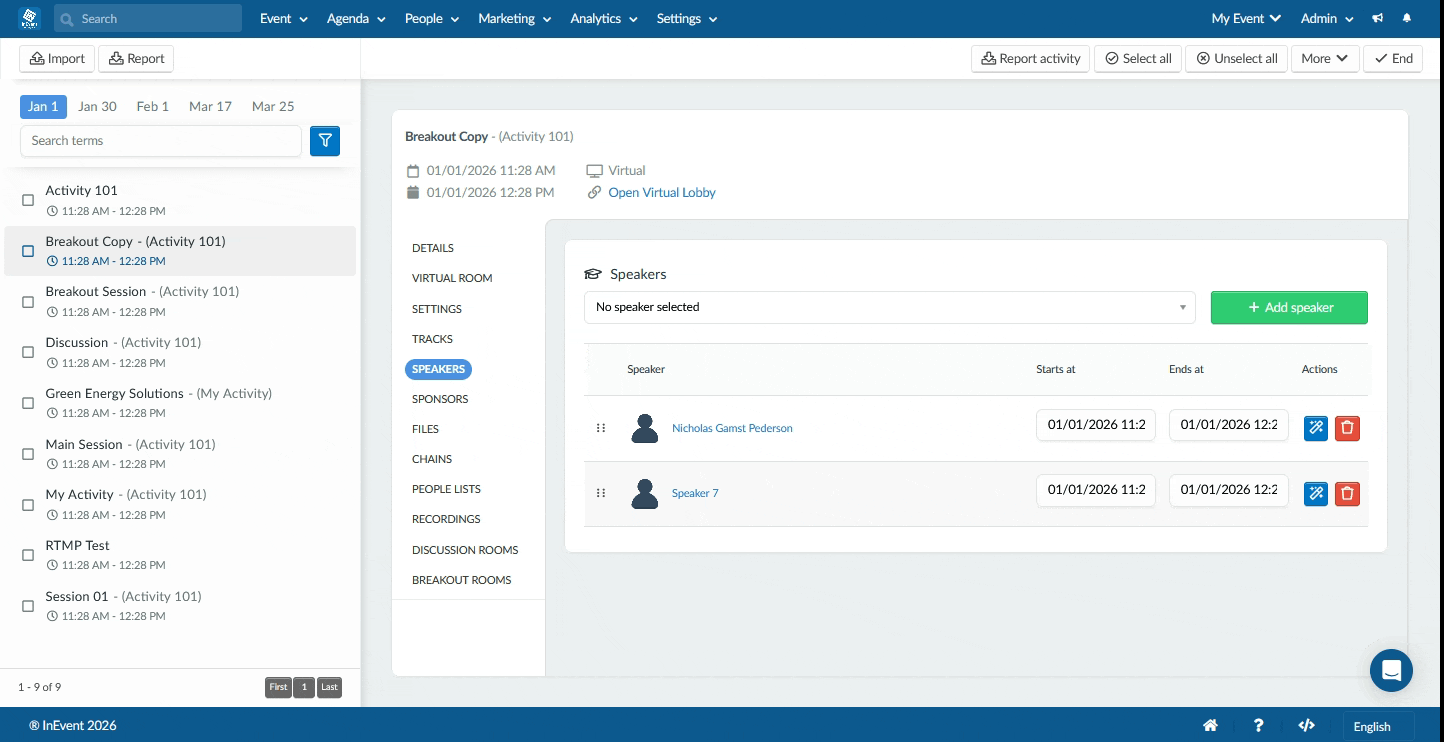Grab the drag handle for Nicholas Gamst Pederson
The image size is (1444, 742).
pyautogui.click(x=601, y=428)
